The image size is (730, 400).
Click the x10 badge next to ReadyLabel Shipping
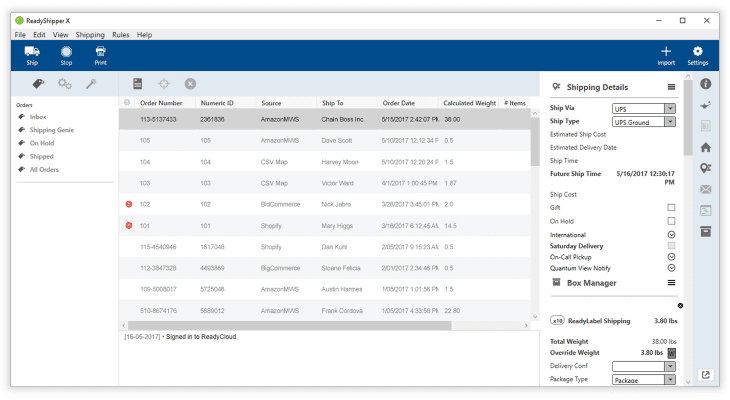(557, 321)
